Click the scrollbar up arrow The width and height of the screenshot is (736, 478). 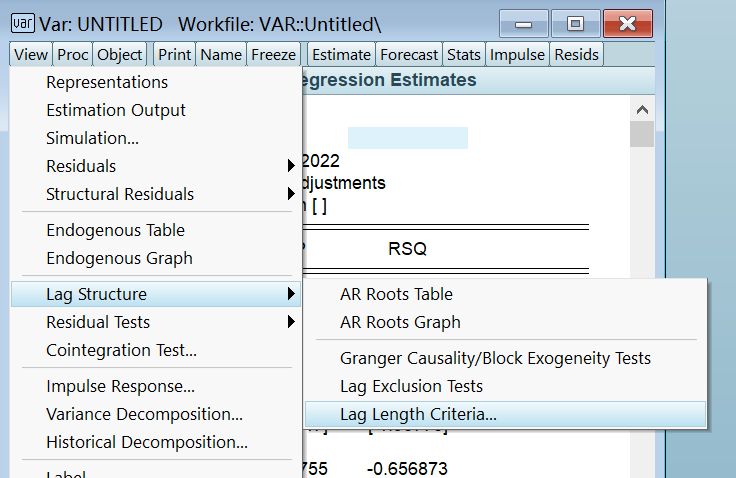642,110
